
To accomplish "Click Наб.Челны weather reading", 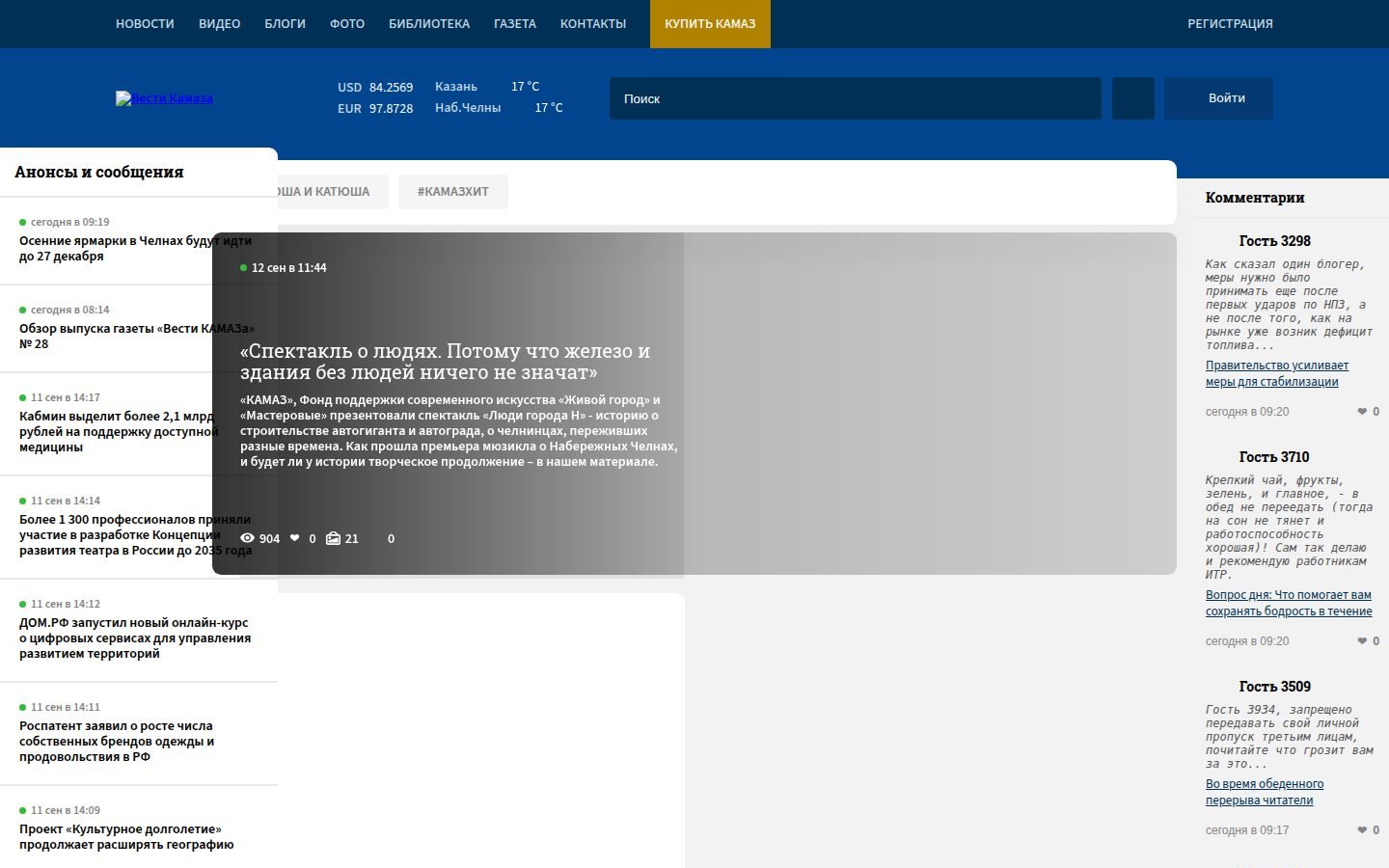I will pyautogui.click(x=499, y=108).
